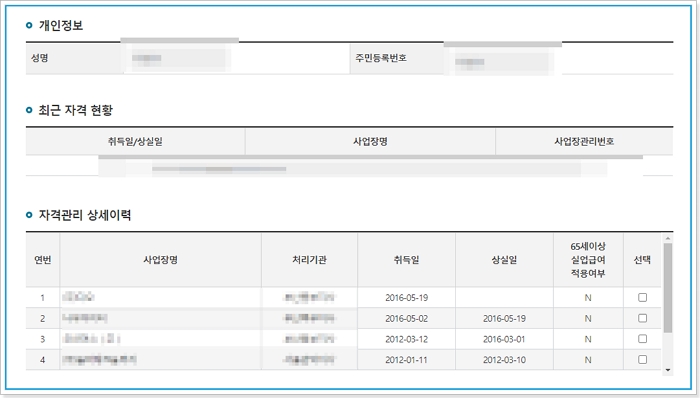Click the date 2012-01-11 cell
This screenshot has height=398, width=700.
[406, 360]
